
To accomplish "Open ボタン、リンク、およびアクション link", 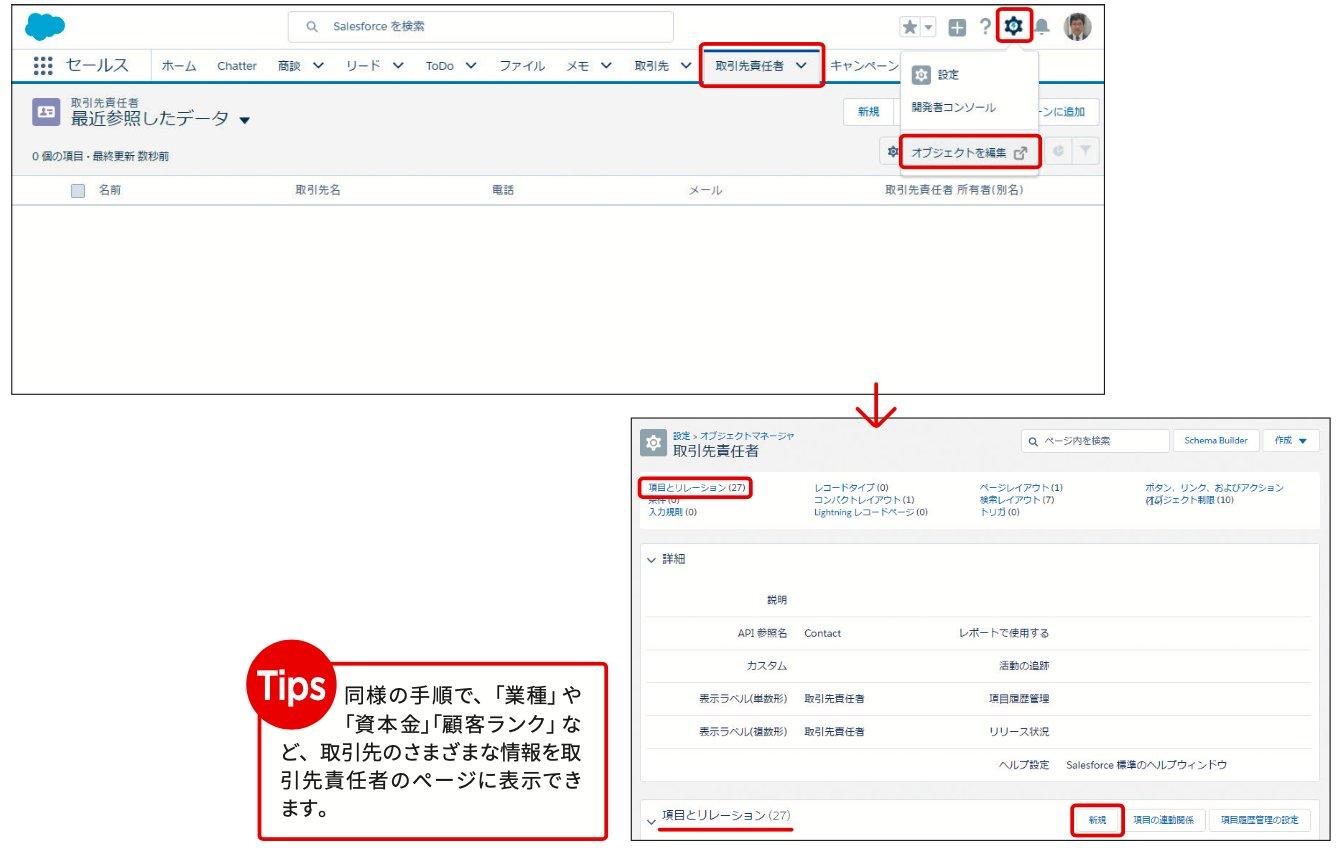I will click(1214, 488).
